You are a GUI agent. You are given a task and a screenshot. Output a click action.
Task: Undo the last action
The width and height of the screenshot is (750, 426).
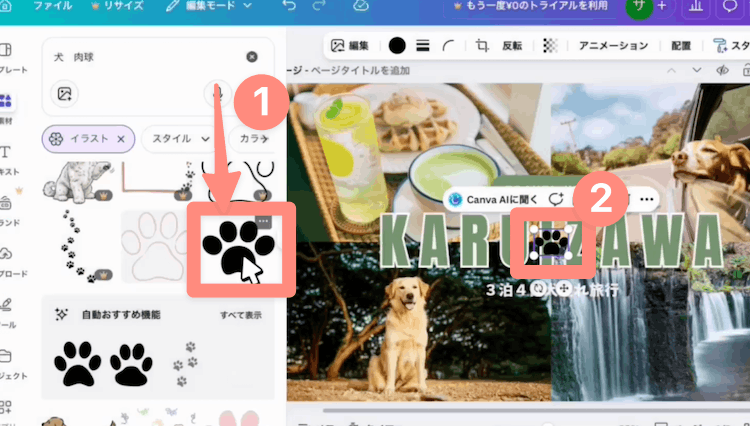pos(289,6)
